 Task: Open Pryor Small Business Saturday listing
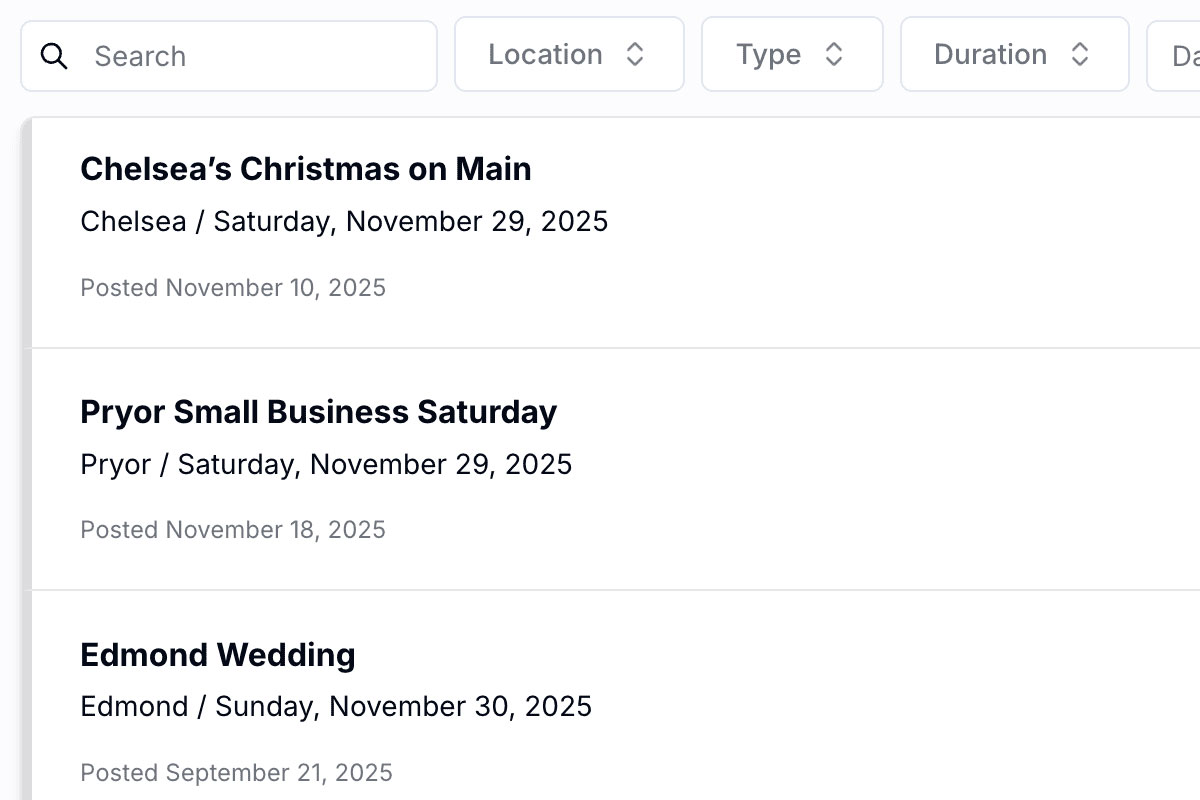click(318, 412)
